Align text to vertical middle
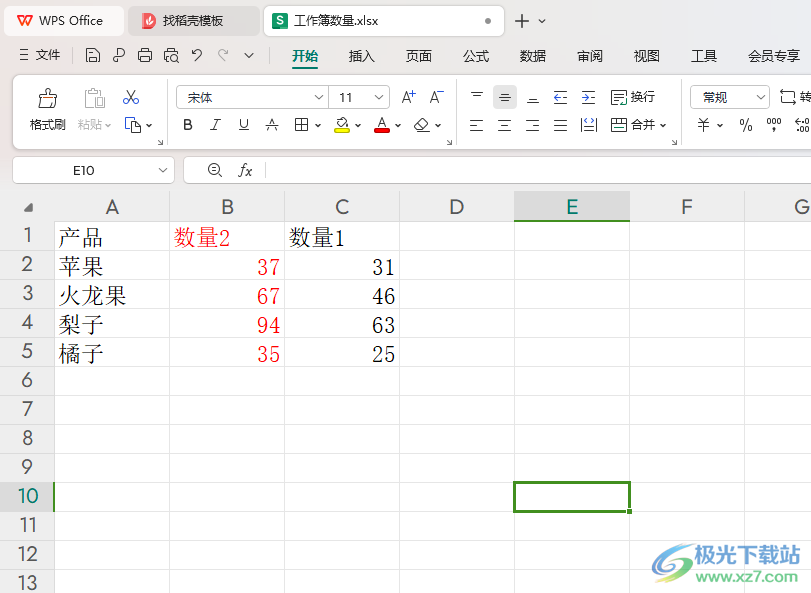This screenshot has height=593, width=811. [505, 97]
